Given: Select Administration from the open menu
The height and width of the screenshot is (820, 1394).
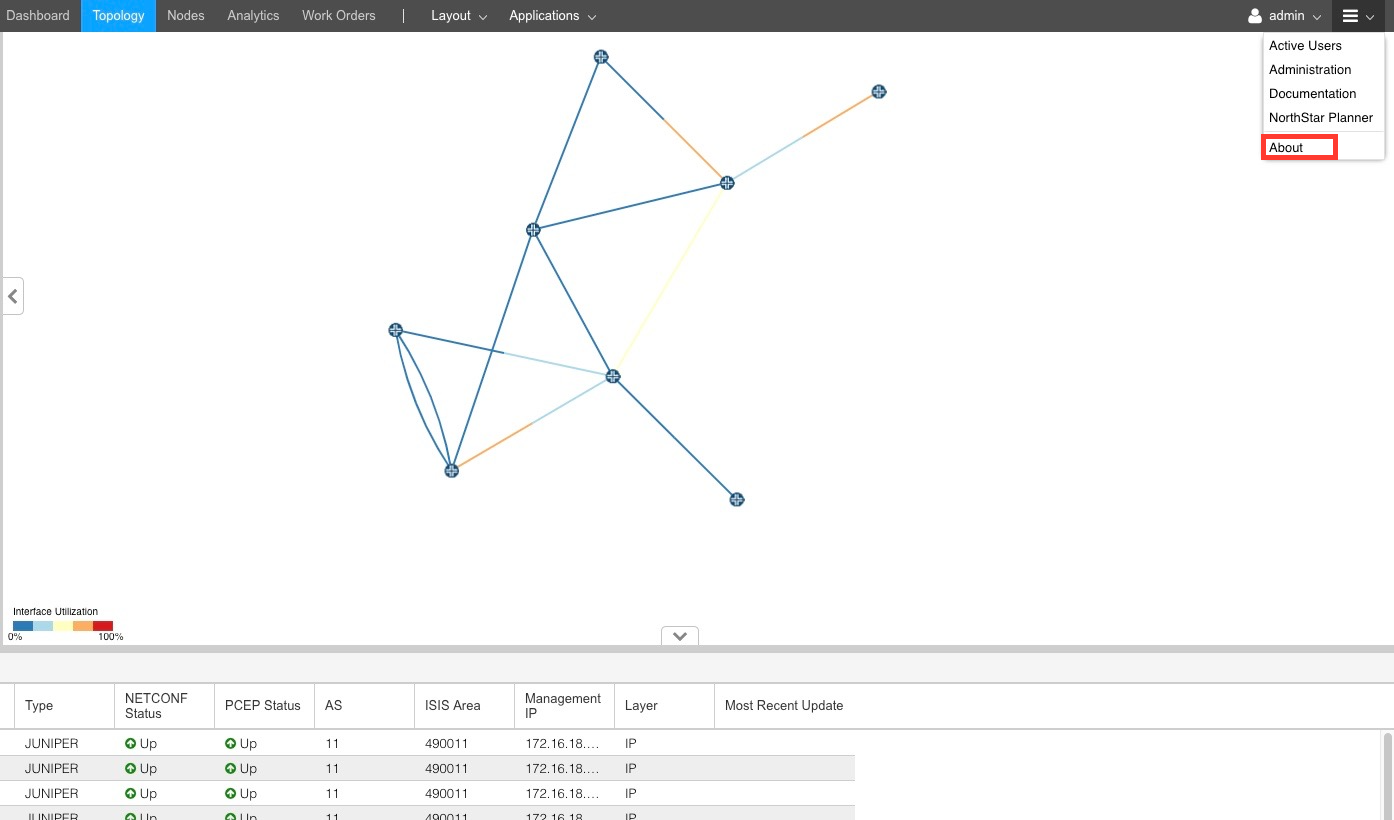Looking at the screenshot, I should 1310,69.
